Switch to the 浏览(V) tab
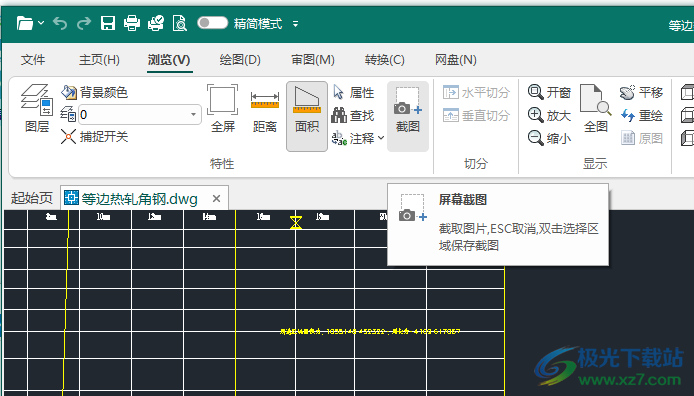This screenshot has width=694, height=396. 169,60
